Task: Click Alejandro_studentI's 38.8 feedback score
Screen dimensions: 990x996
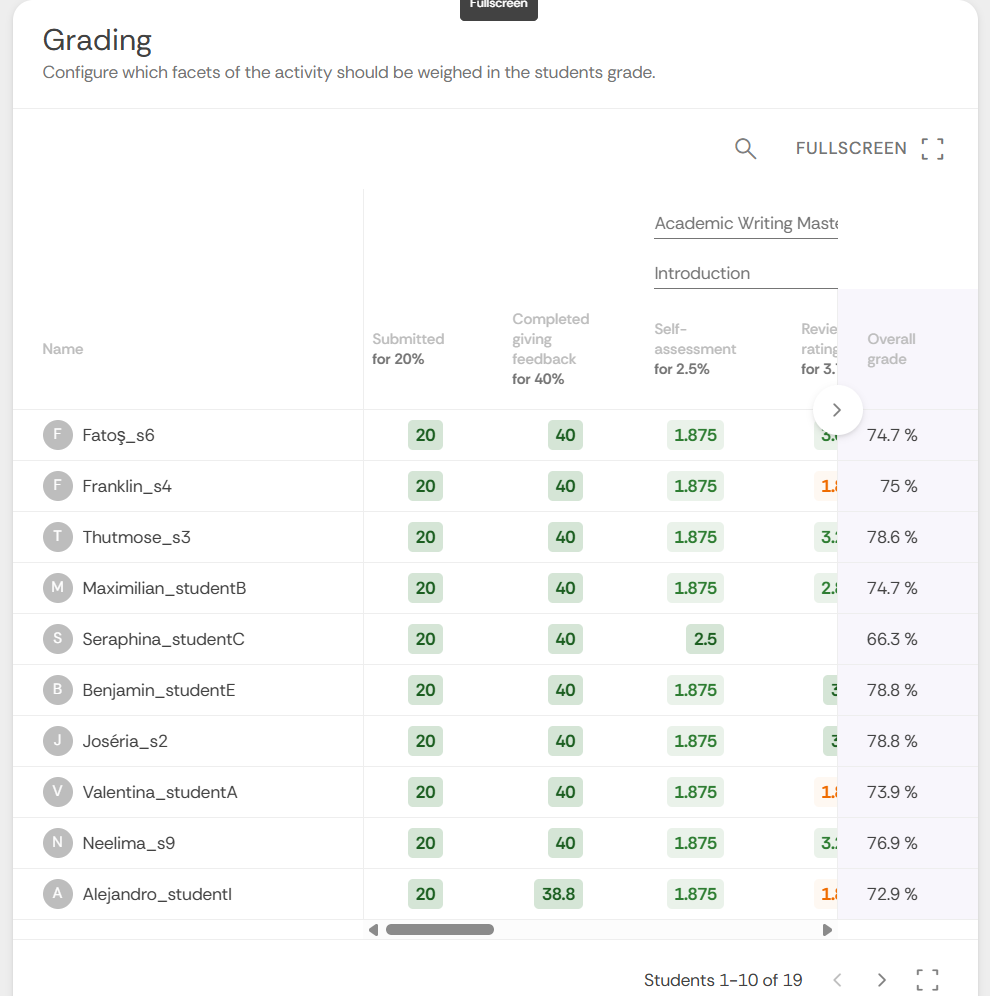Action: 558,894
